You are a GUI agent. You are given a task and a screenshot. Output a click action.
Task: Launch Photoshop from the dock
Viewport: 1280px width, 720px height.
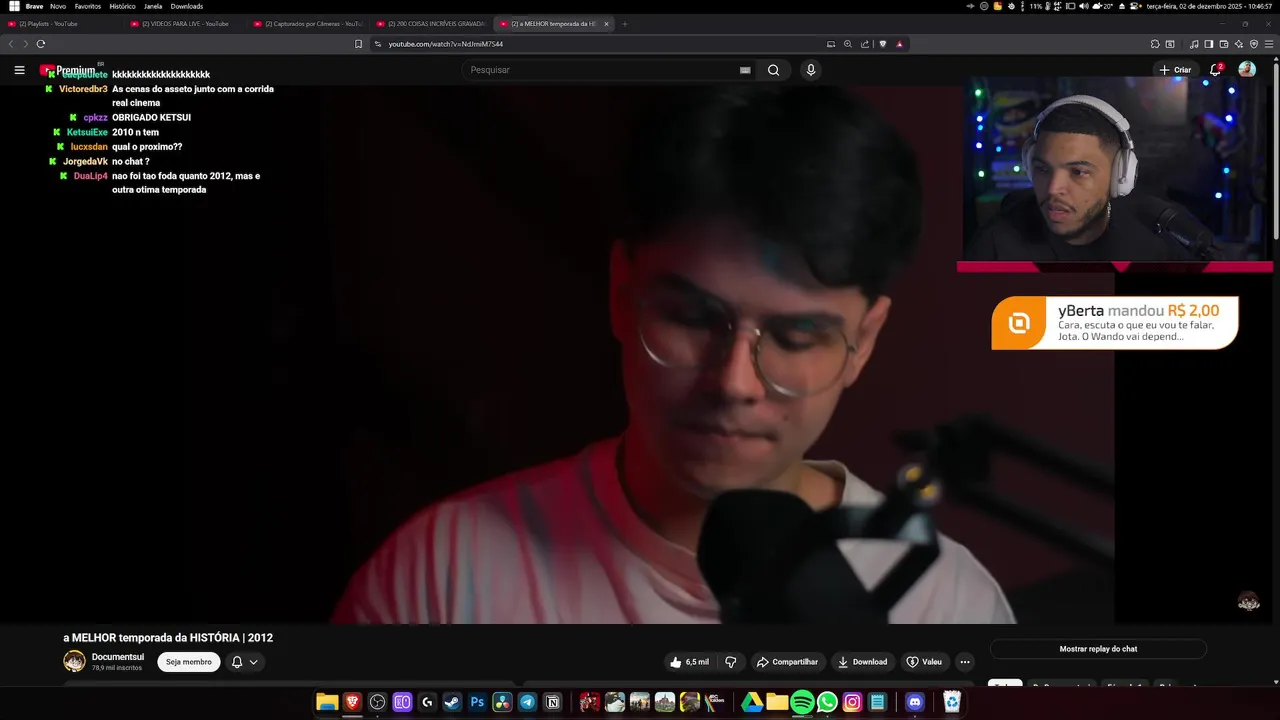click(477, 702)
